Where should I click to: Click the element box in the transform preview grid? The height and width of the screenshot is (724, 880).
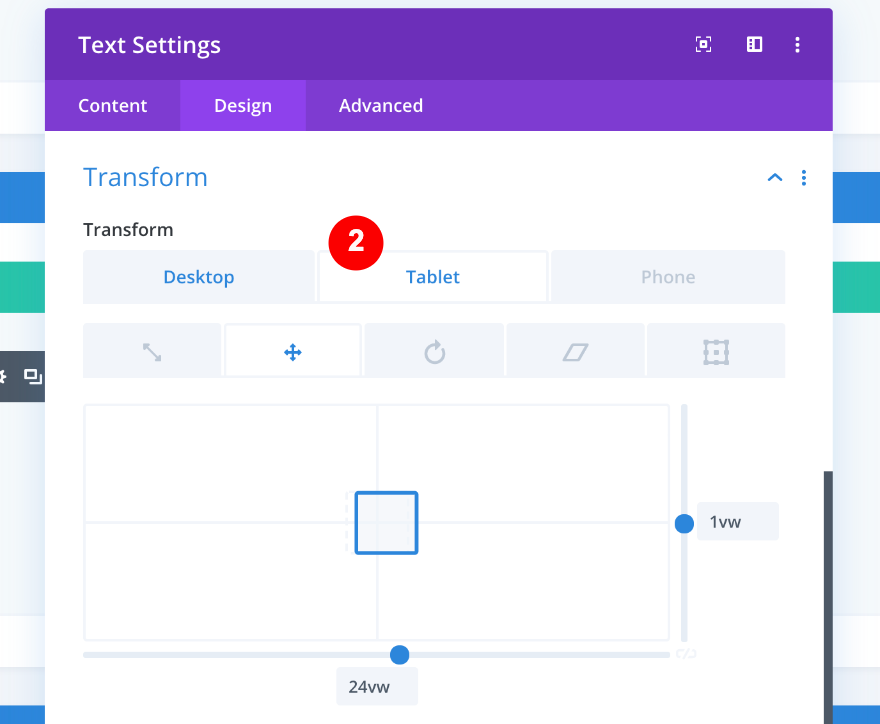(x=386, y=522)
